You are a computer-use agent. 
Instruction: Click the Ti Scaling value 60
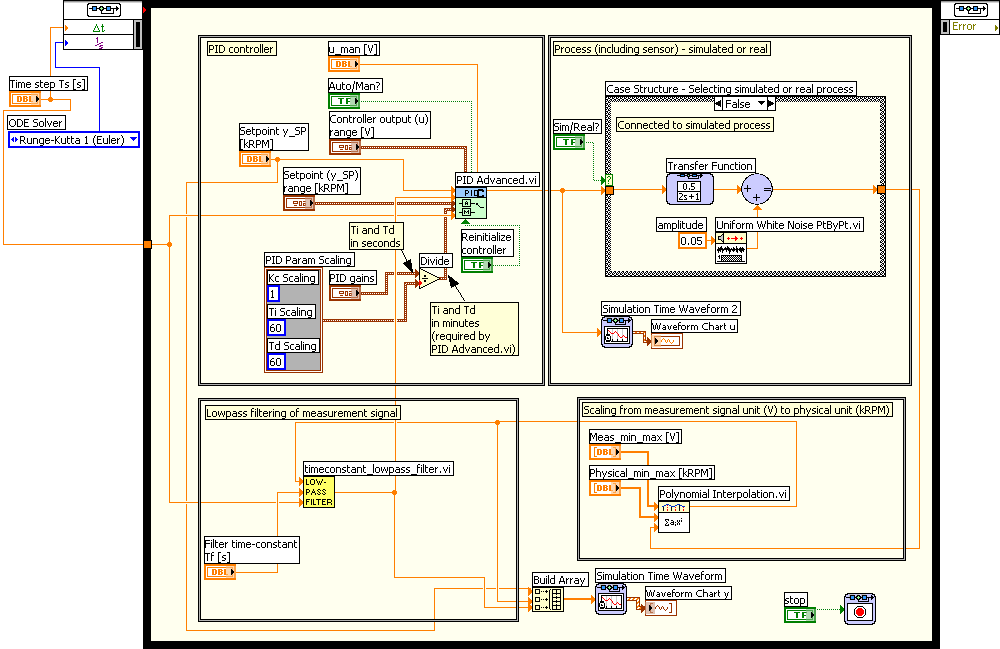[x=276, y=328]
